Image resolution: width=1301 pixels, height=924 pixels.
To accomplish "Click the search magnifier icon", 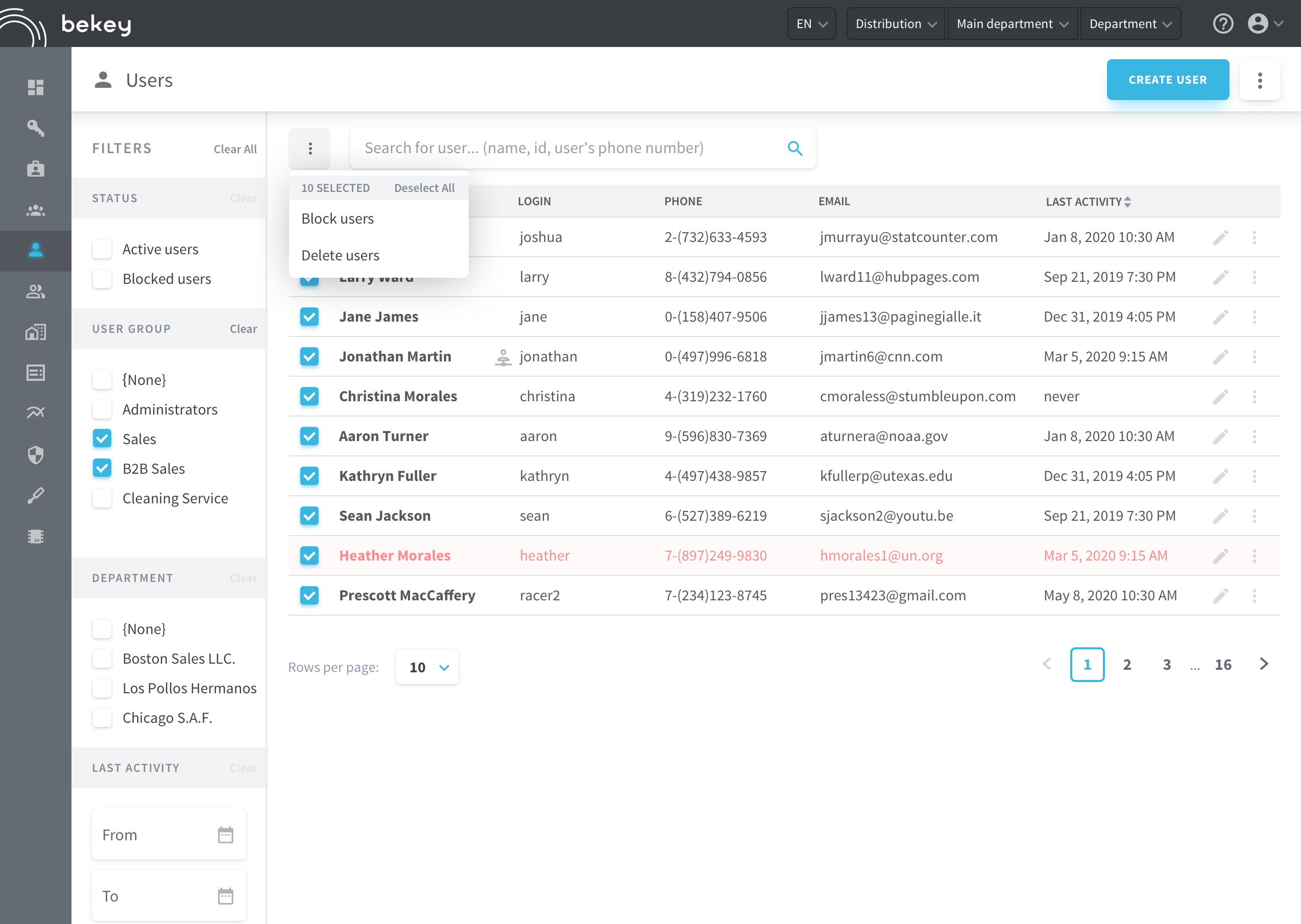I will tap(794, 148).
